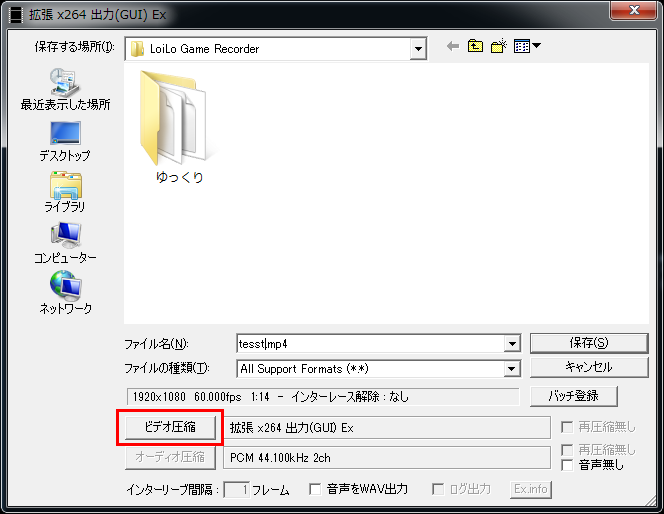Viewport: 664px width, 514px height.
Task: Create a new folder
Action: 498,46
